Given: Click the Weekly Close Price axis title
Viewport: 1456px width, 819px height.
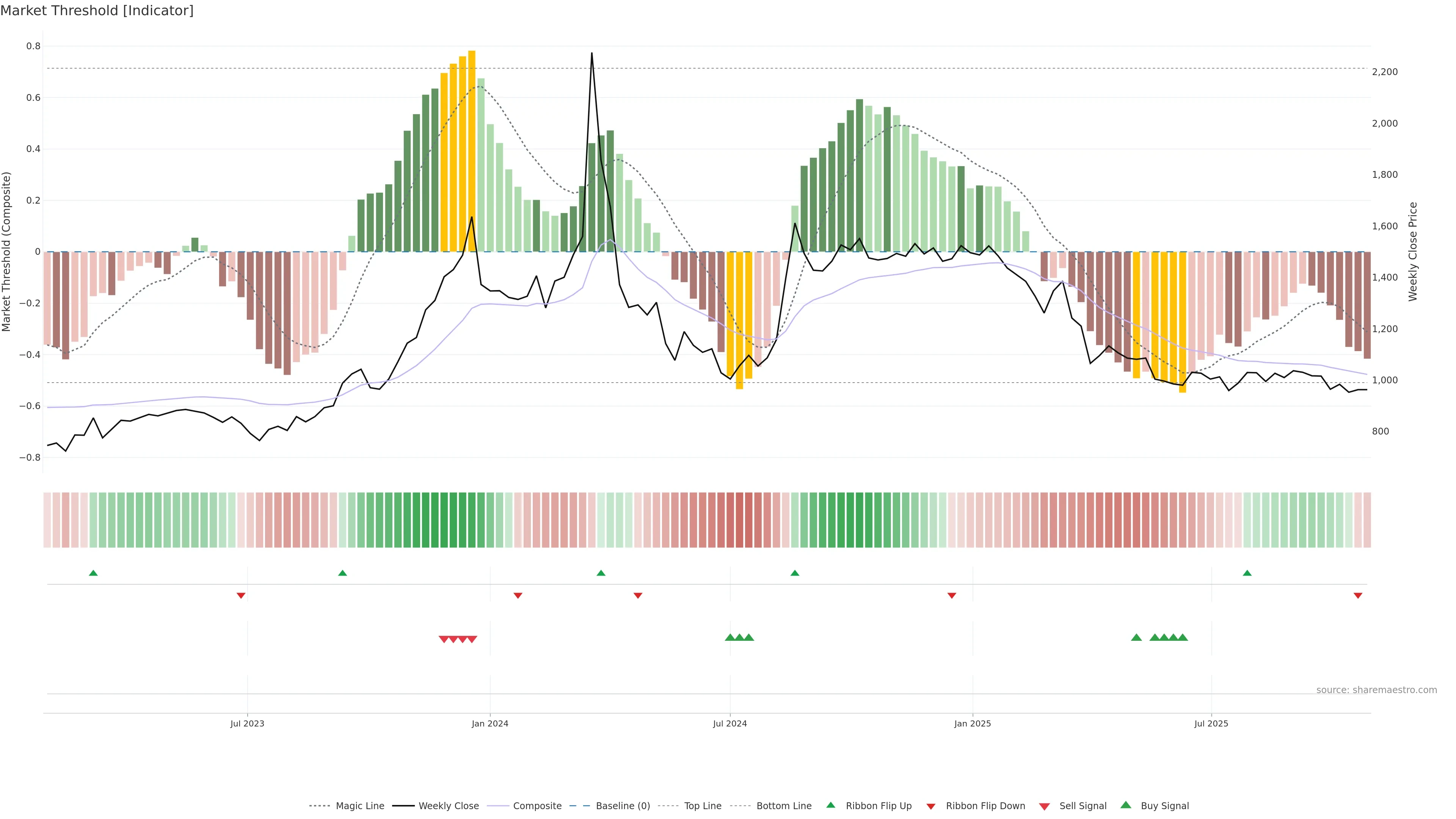Looking at the screenshot, I should [1413, 251].
